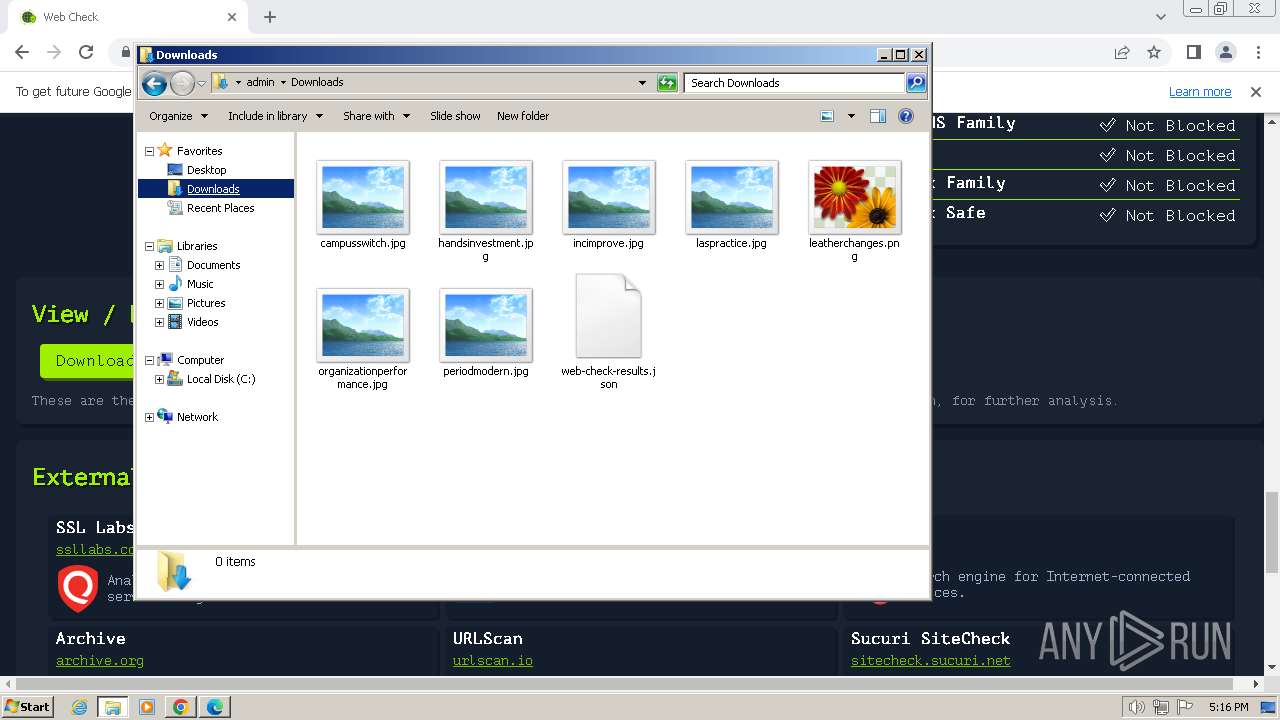Open the address bar history dropdown
Viewport: 1280px width, 720px height.
(x=642, y=83)
